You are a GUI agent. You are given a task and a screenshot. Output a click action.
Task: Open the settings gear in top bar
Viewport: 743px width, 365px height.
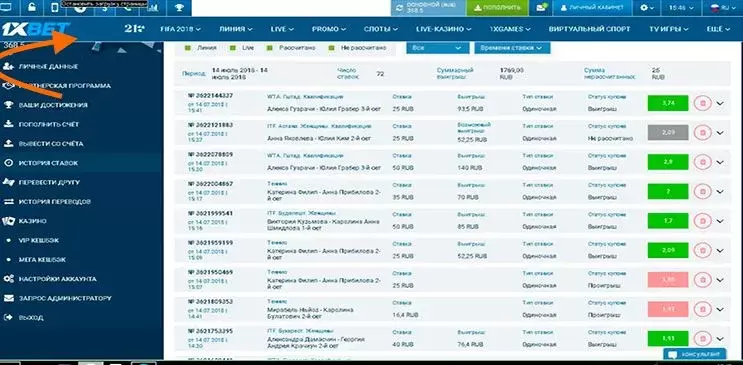647,8
